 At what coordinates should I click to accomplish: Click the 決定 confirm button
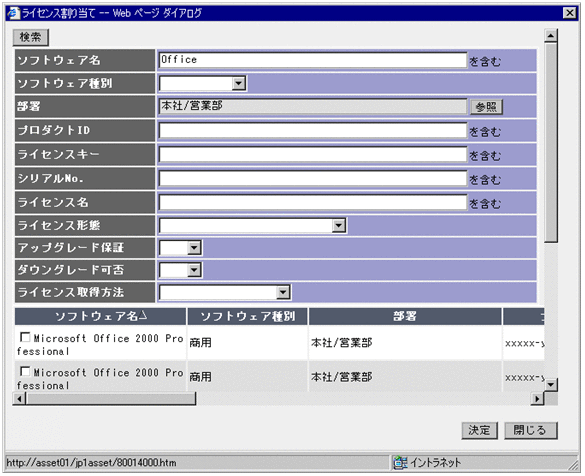pos(479,430)
